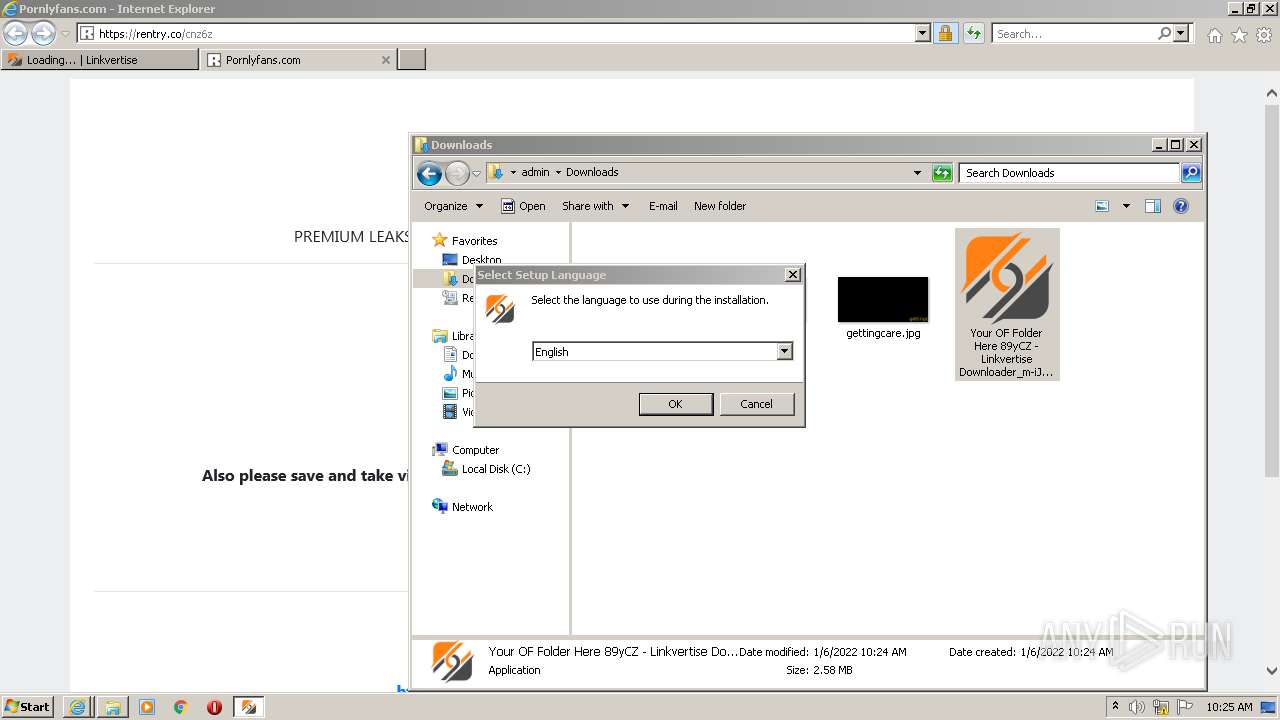Toggle the preview pane icon

pos(1153,206)
